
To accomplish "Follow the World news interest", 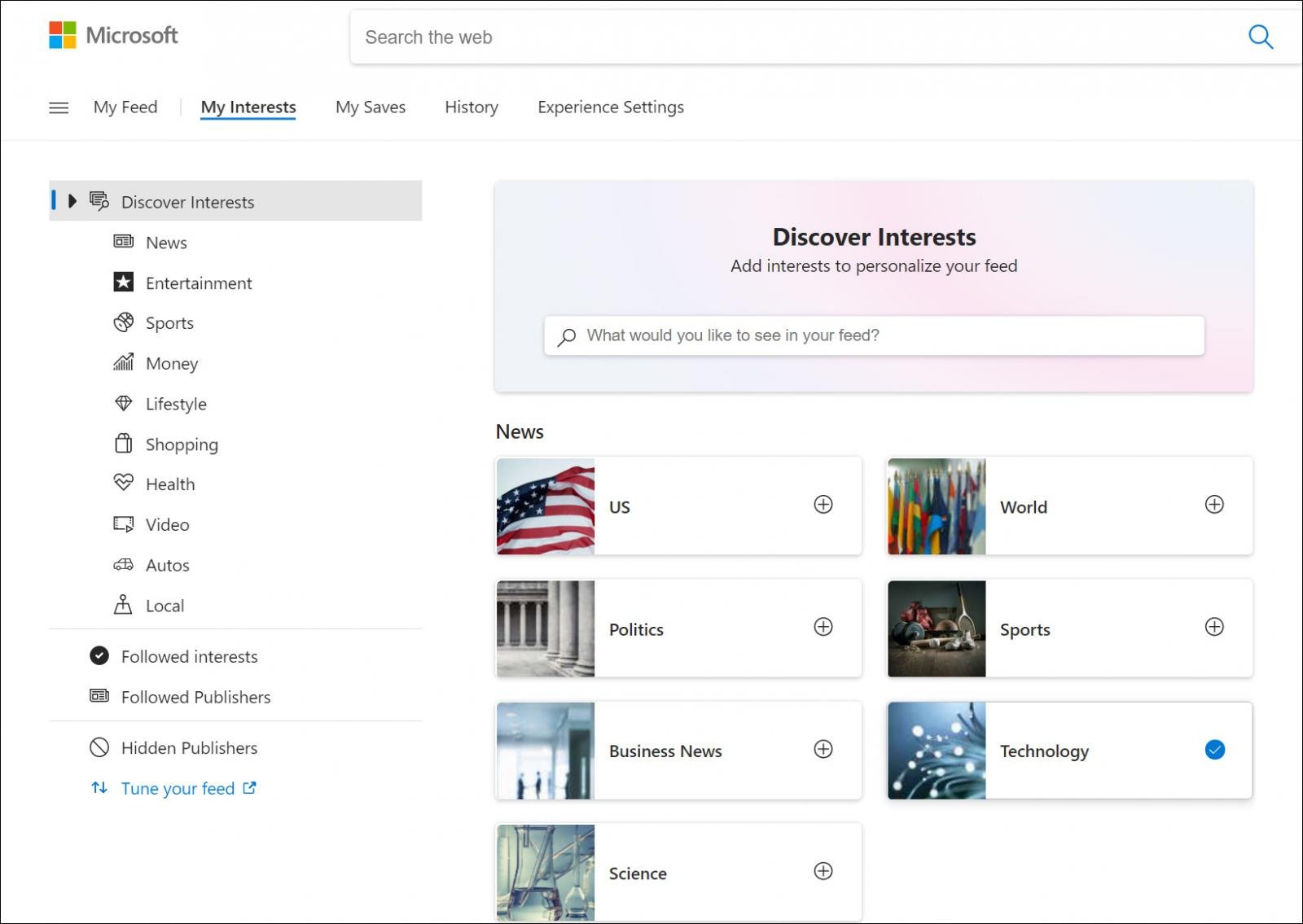I will pyautogui.click(x=1214, y=505).
